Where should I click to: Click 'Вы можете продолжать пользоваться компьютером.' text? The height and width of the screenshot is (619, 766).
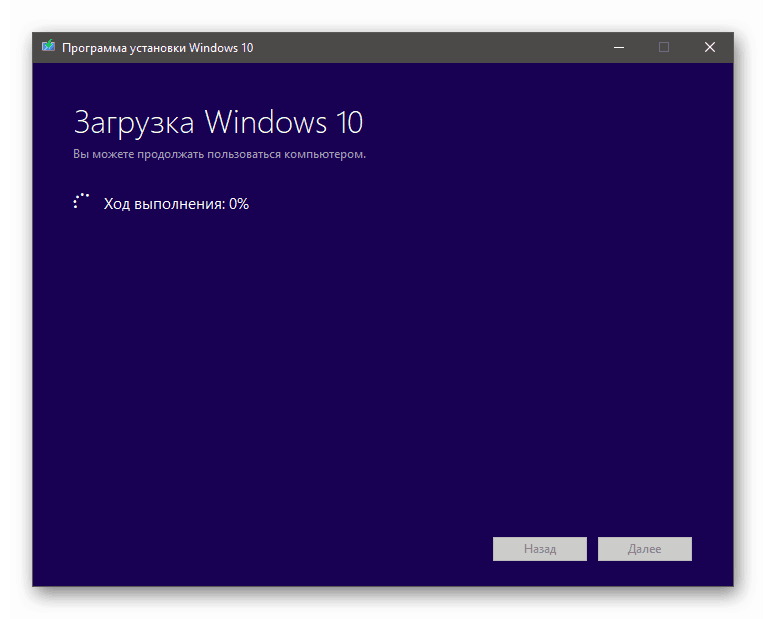(219, 154)
